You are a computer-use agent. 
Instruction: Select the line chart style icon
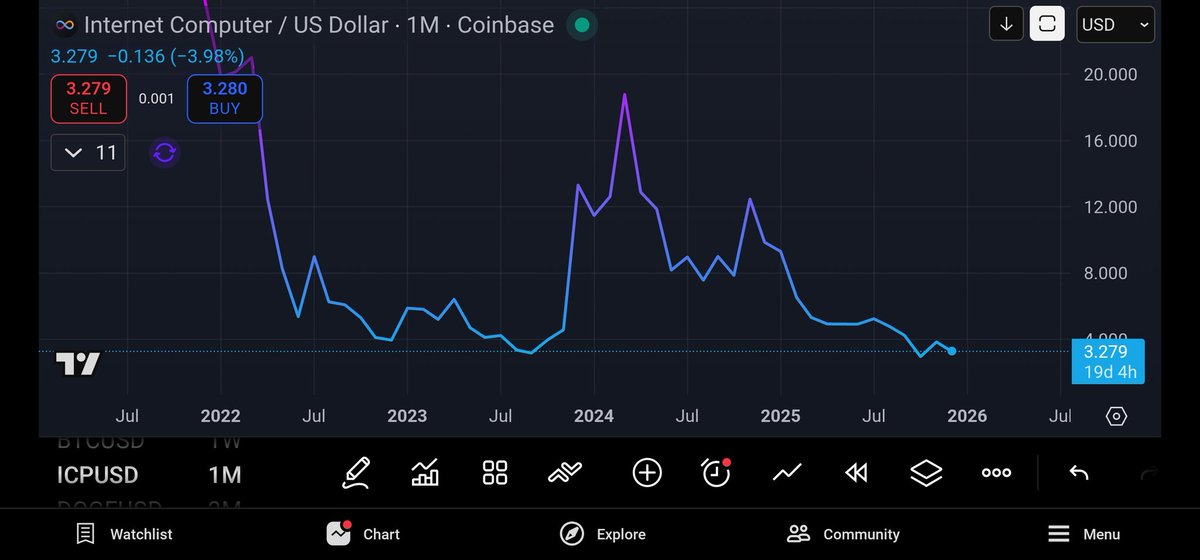[787, 472]
